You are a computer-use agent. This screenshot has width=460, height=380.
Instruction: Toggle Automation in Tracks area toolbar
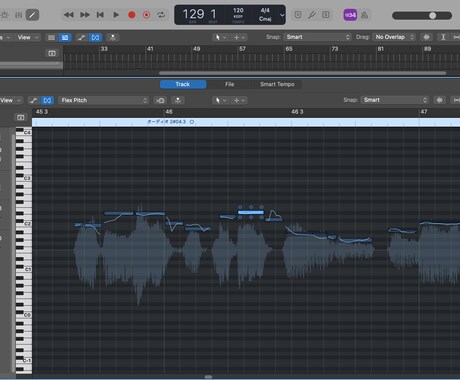tap(82, 37)
